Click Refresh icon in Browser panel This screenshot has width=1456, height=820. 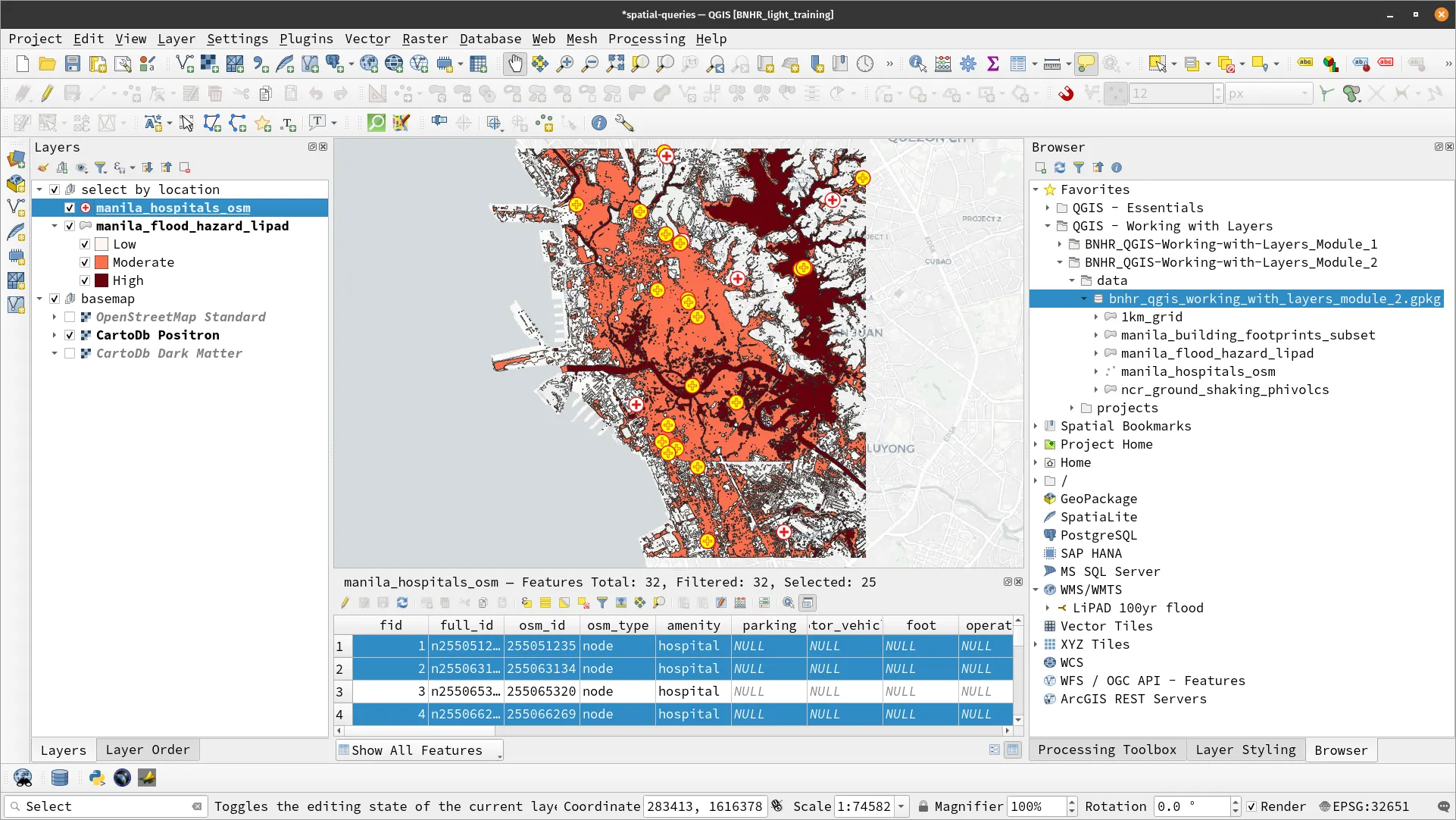pyautogui.click(x=1060, y=167)
